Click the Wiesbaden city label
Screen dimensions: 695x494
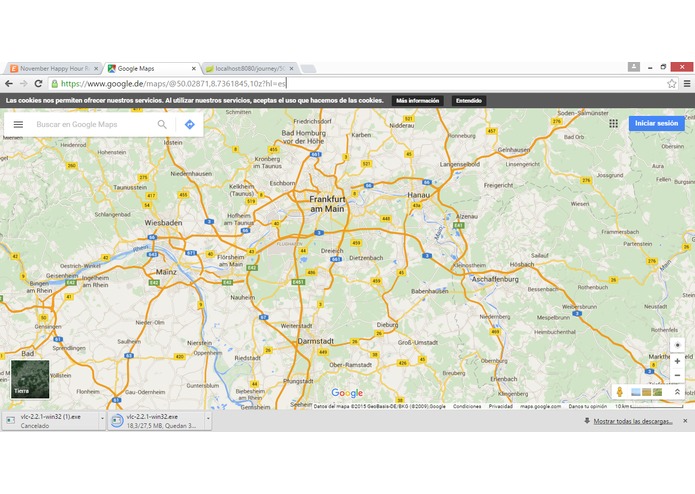(x=163, y=223)
